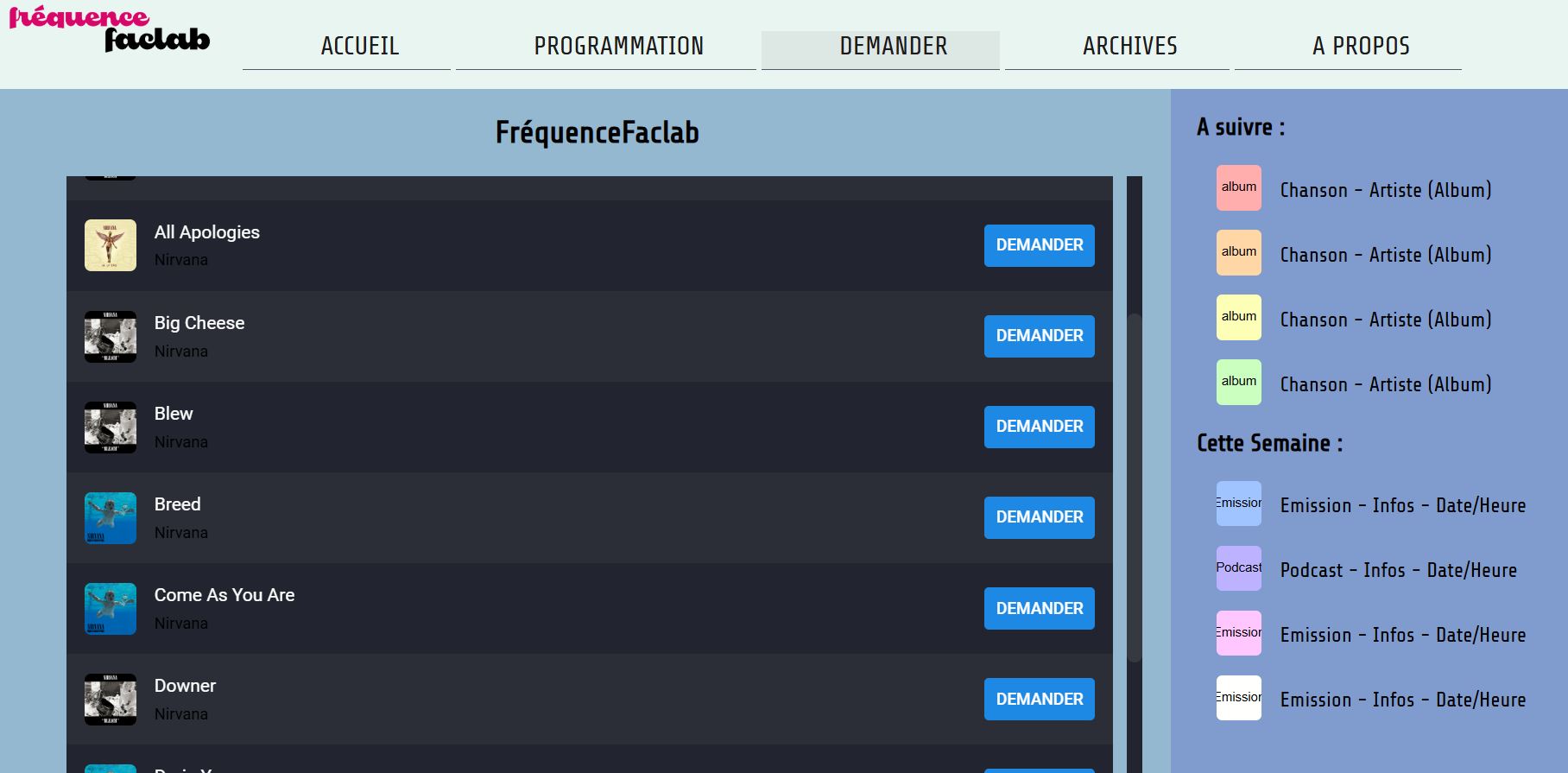The image size is (1568, 773).
Task: Click the yellow album swatch in A suivre
Action: coord(1239,318)
